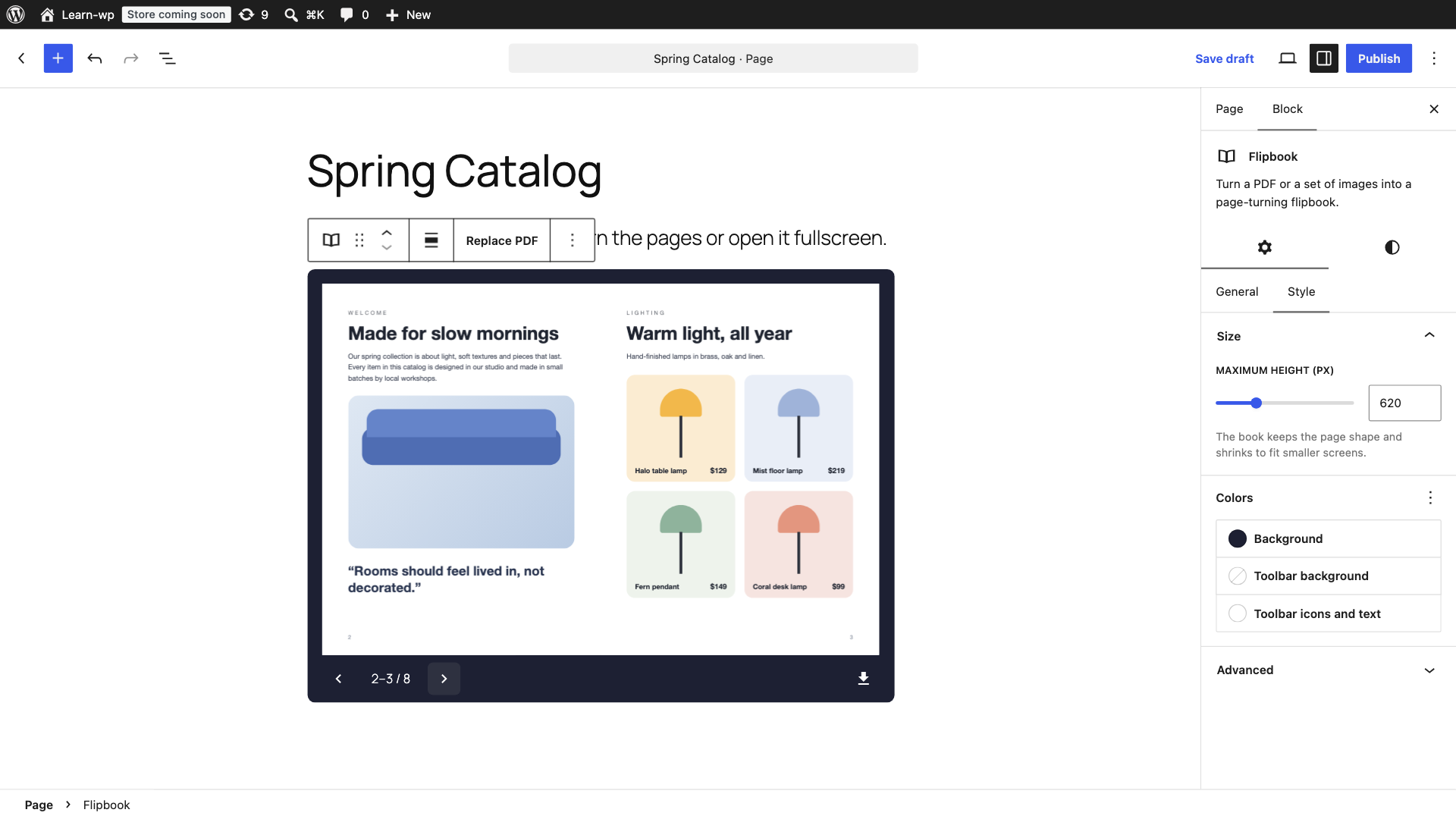1456x819 pixels.
Task: Publish the page
Action: click(1379, 58)
